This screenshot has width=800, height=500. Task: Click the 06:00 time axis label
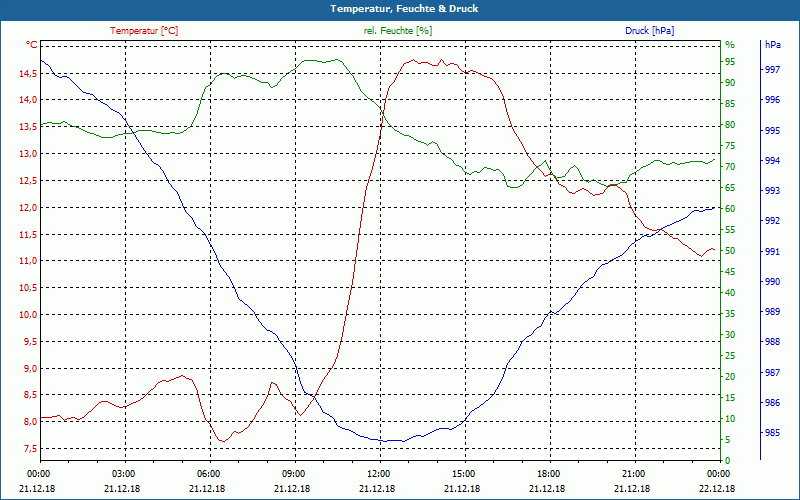tap(208, 474)
